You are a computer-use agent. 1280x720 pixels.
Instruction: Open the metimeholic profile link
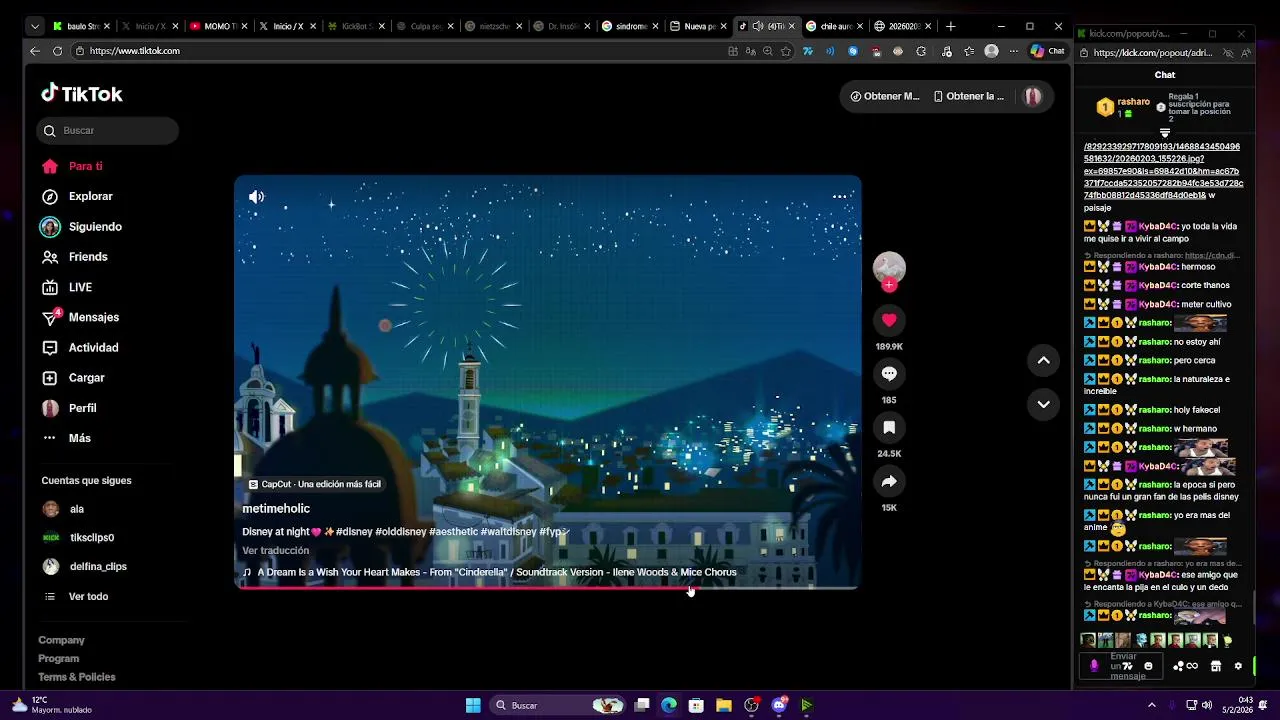point(276,509)
